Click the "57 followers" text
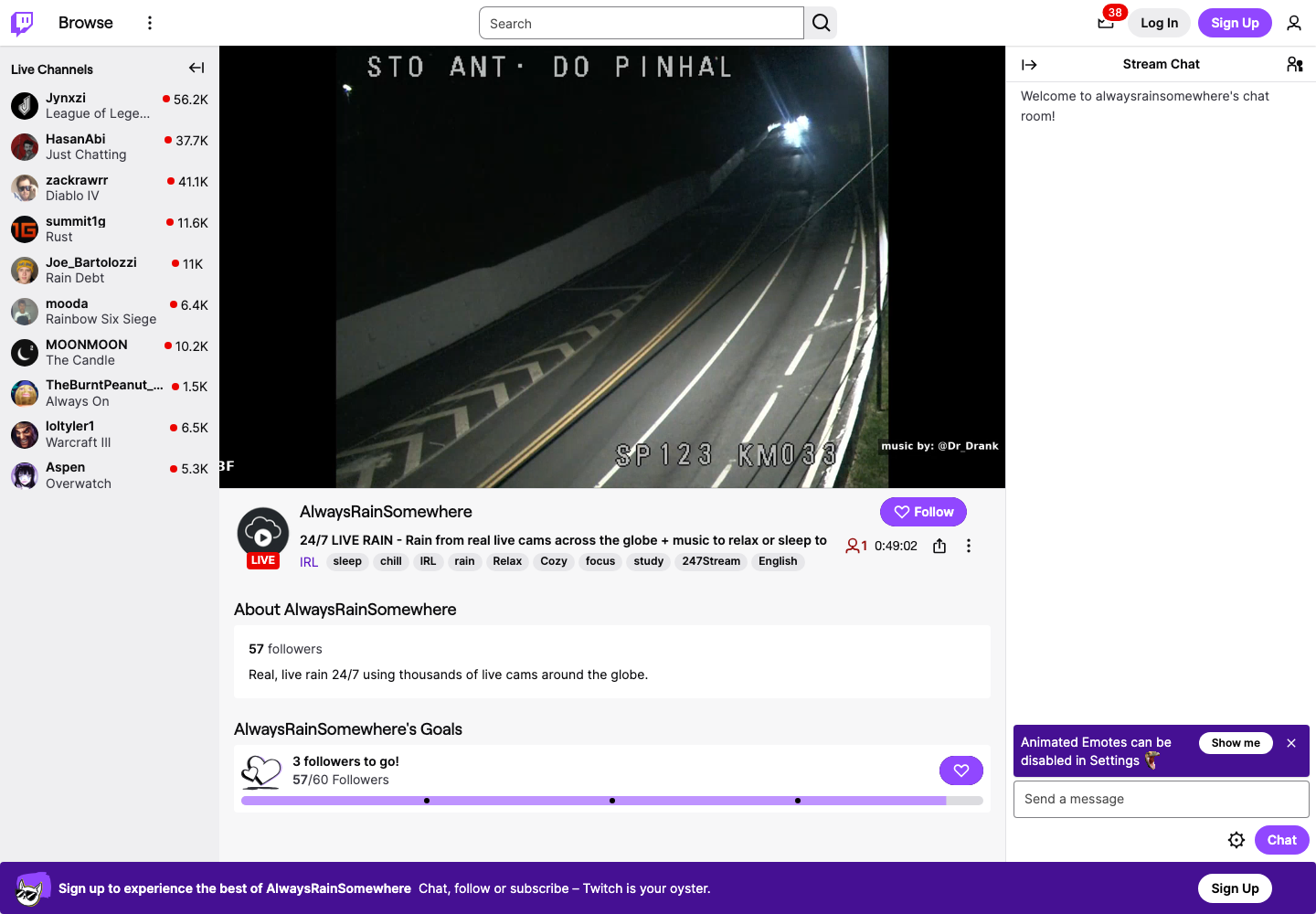1316x914 pixels. point(285,649)
